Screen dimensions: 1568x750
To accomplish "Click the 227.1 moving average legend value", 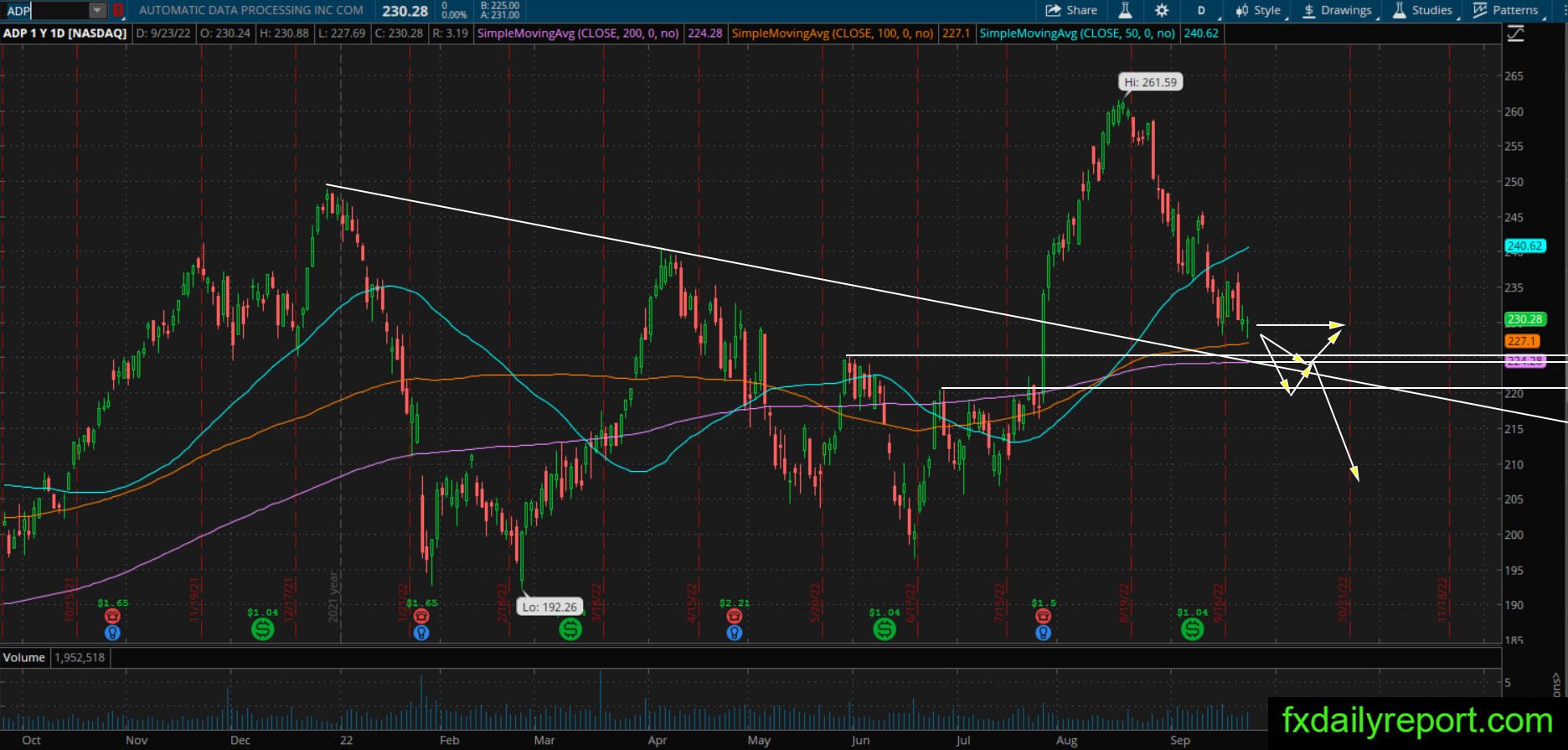I will (956, 34).
